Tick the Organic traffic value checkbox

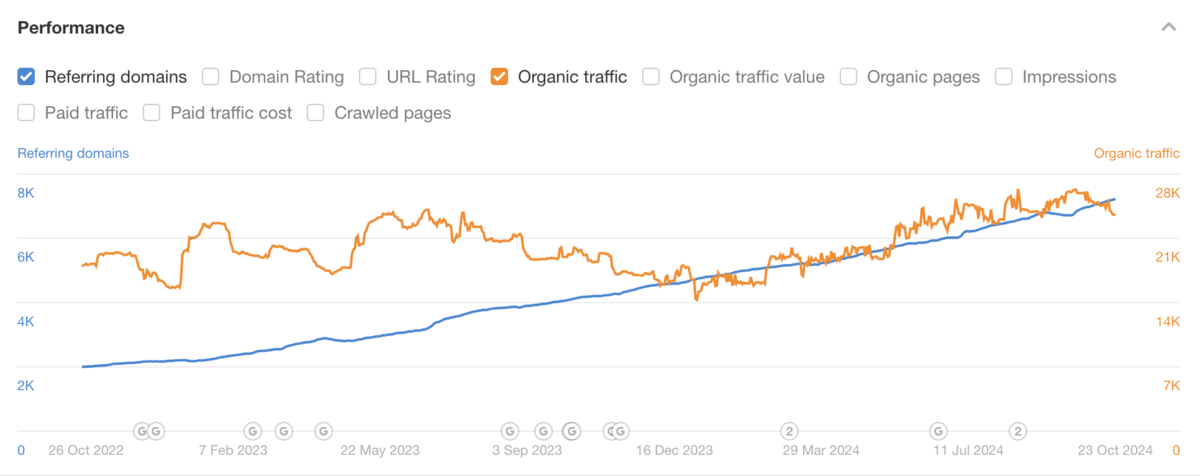[x=651, y=76]
